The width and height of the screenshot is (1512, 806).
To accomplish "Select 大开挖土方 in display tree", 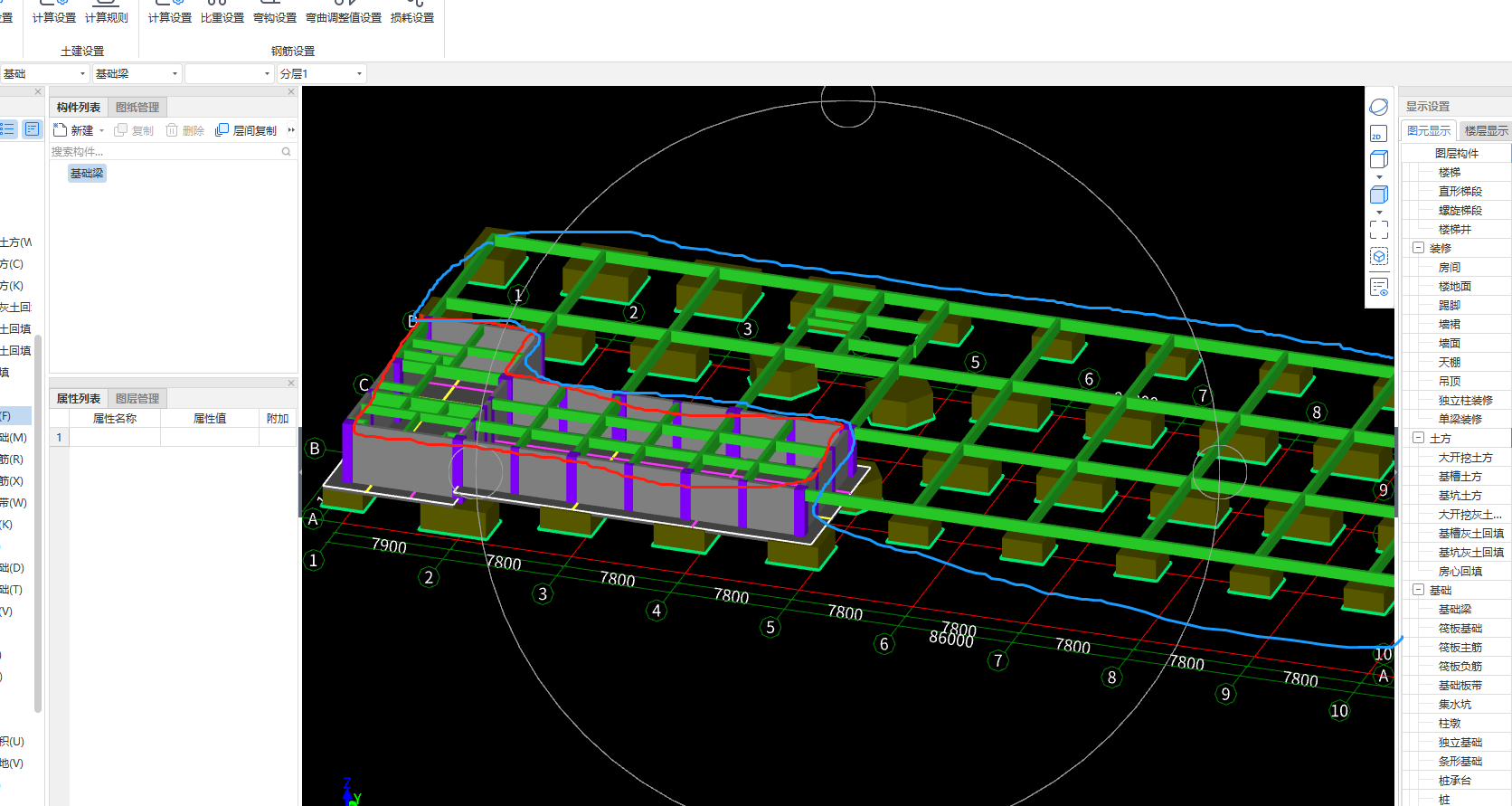I will pyautogui.click(x=1466, y=457).
